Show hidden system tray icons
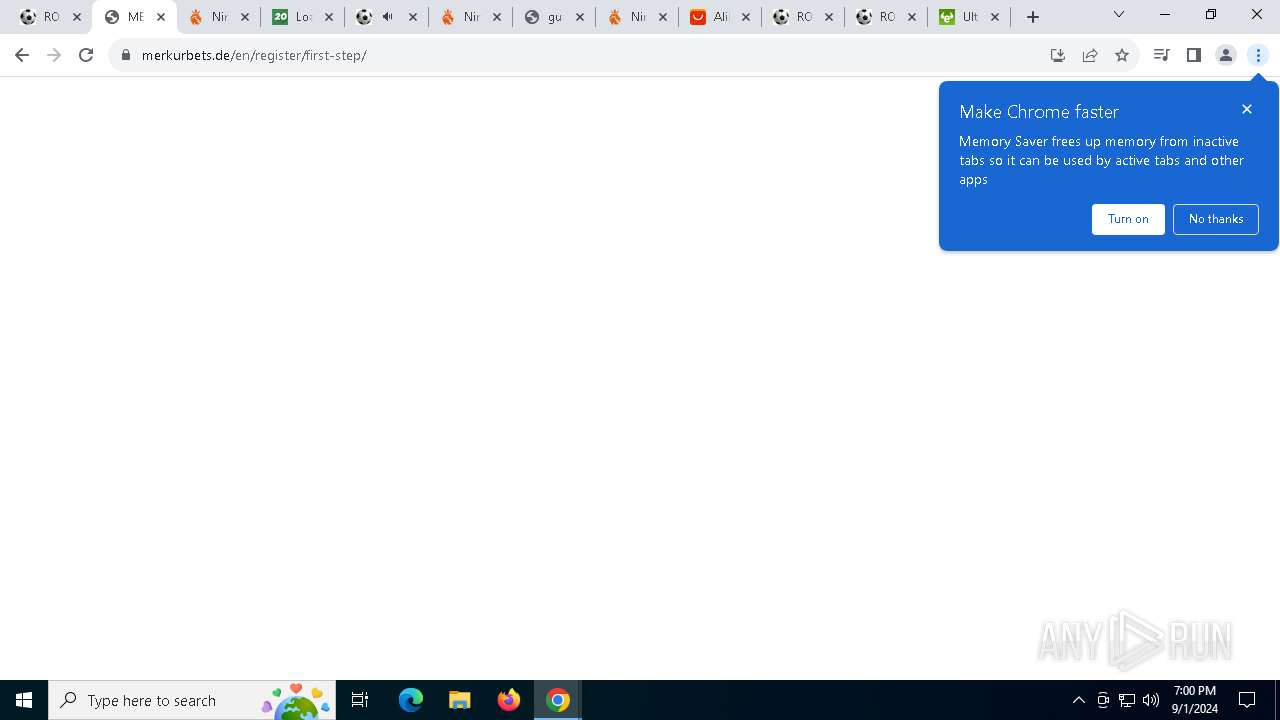Viewport: 1280px width, 720px height. tap(1079, 700)
